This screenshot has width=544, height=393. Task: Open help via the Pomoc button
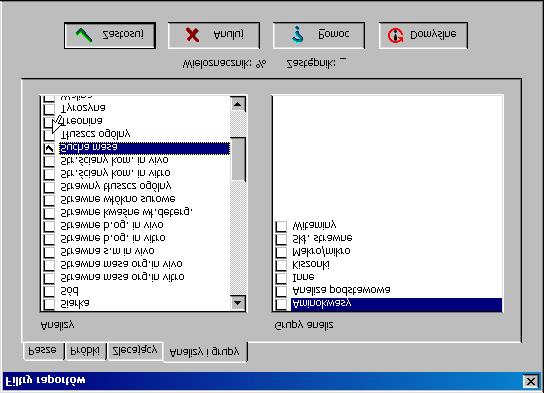pos(319,35)
